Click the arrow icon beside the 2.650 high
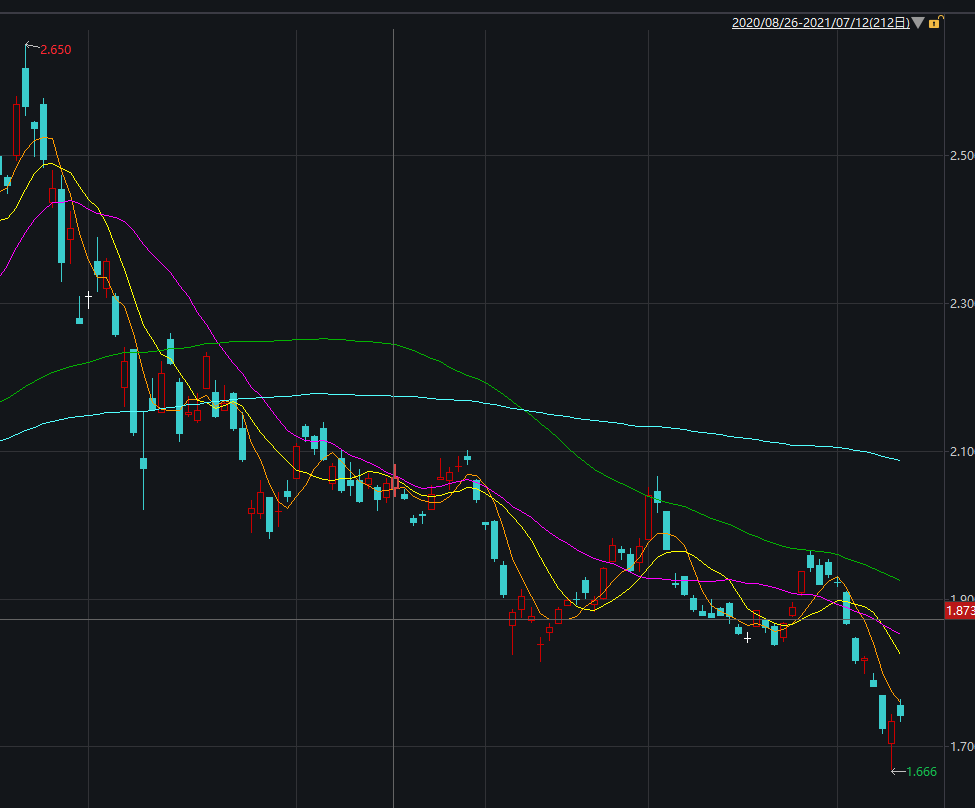Screen dimensions: 975x808 coord(30,47)
